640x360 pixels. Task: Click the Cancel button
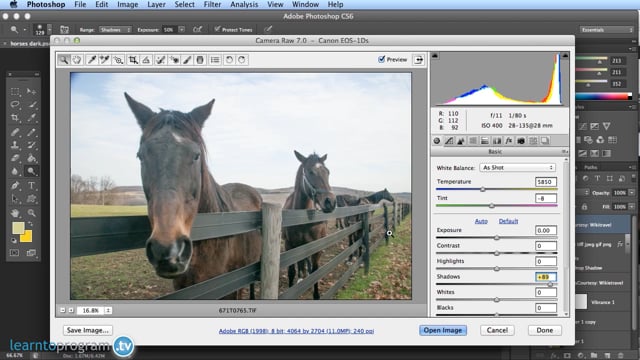tap(497, 330)
